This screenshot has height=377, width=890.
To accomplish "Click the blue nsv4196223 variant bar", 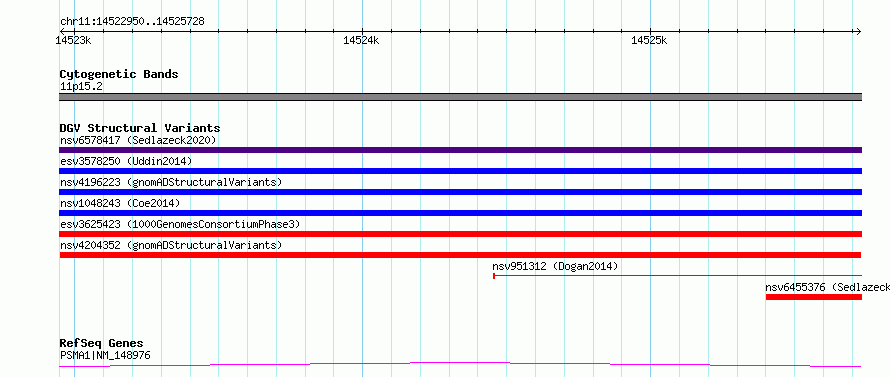I will (x=460, y=192).
